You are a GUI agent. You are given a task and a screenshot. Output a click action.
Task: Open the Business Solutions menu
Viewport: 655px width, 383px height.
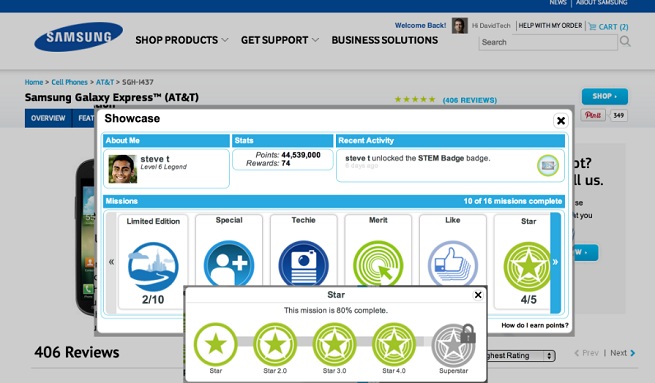[385, 40]
